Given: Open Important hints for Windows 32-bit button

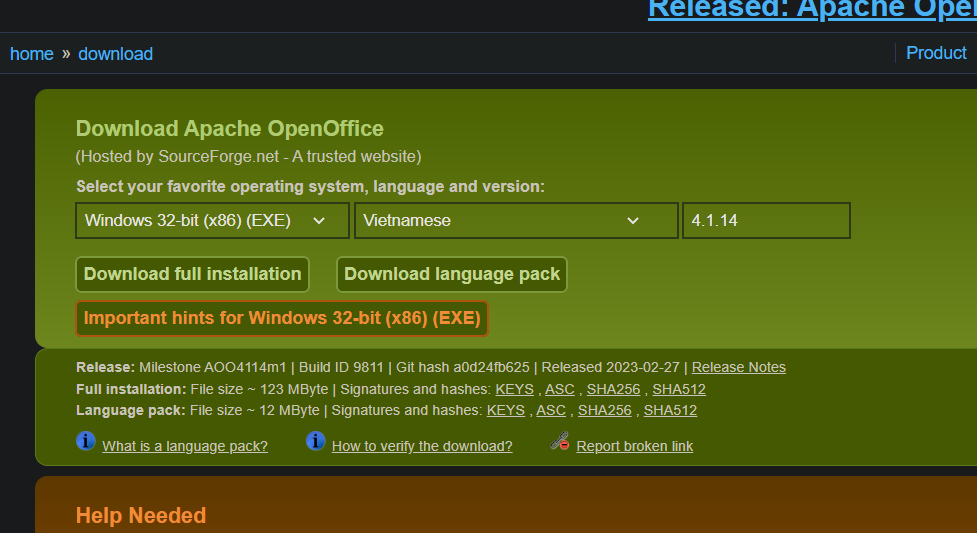Looking at the screenshot, I should [282, 318].
